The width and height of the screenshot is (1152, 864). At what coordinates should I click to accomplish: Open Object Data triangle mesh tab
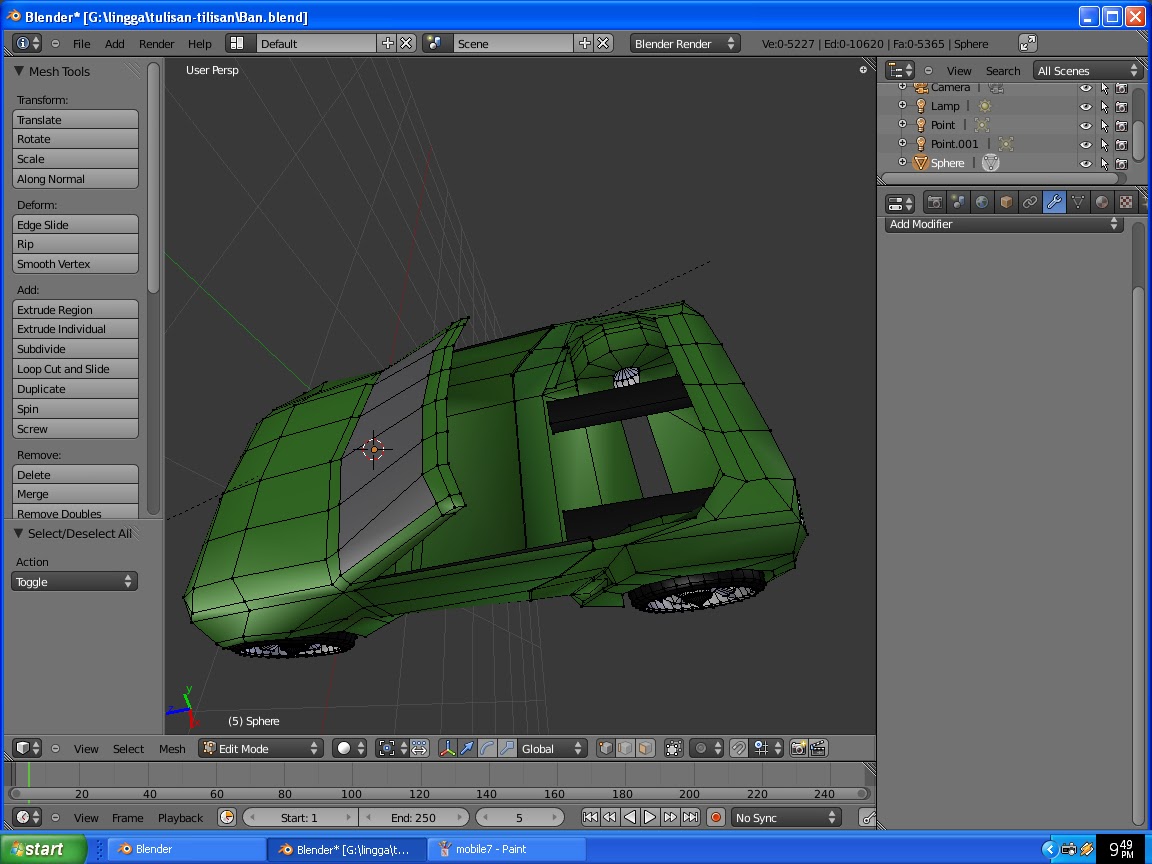[1078, 202]
